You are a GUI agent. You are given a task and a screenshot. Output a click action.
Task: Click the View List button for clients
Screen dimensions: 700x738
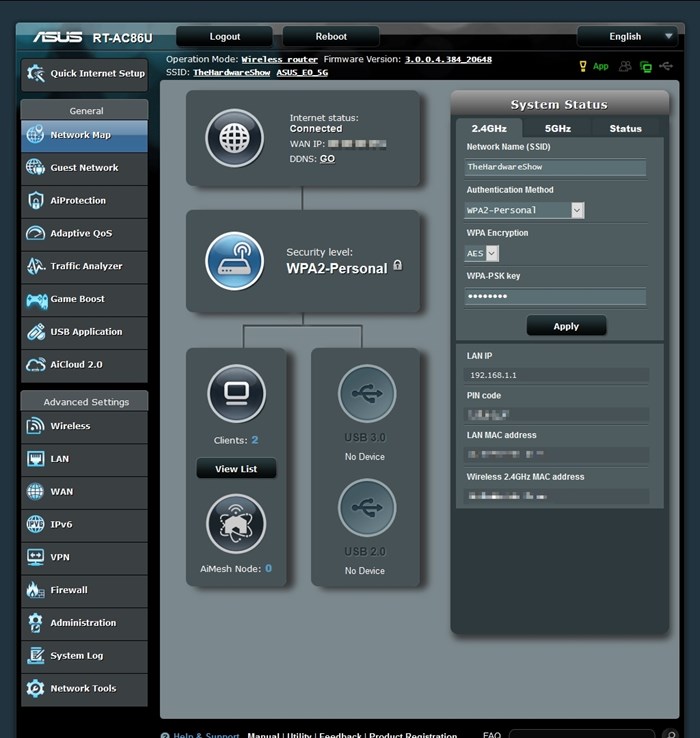click(x=236, y=469)
